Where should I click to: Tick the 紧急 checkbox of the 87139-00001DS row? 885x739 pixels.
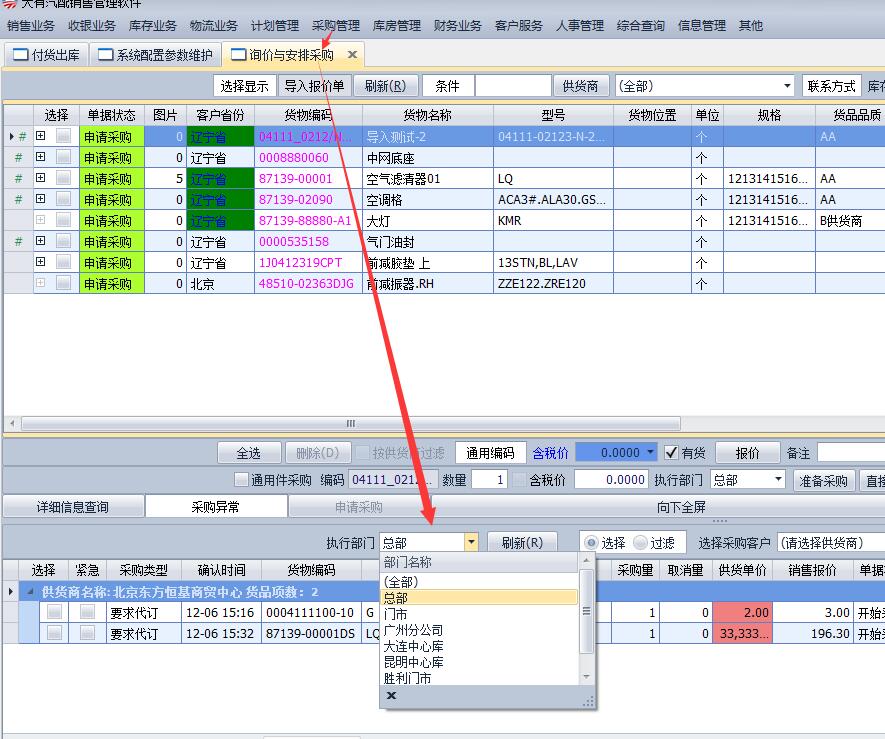point(87,633)
